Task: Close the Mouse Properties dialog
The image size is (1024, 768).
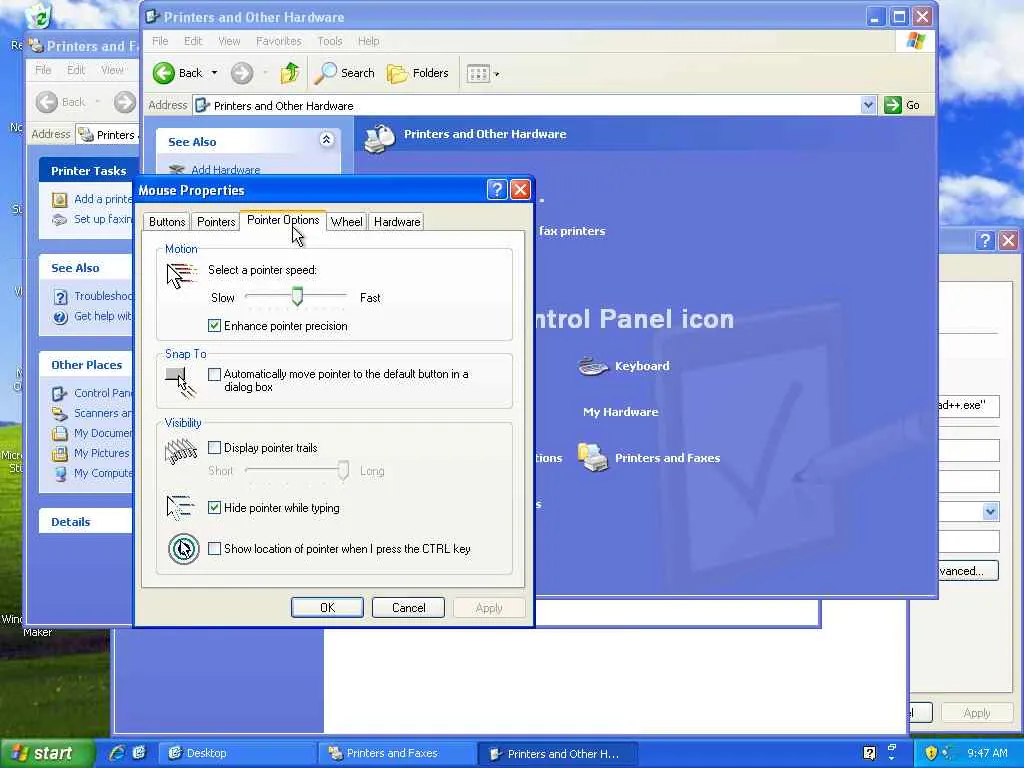Action: point(520,189)
